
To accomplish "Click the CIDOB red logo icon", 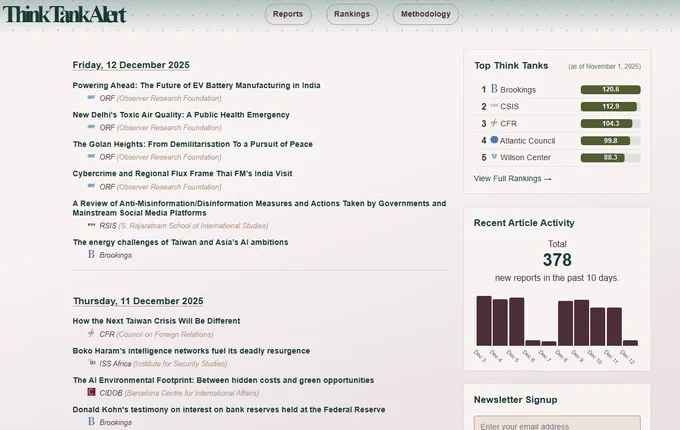I will coord(91,392).
